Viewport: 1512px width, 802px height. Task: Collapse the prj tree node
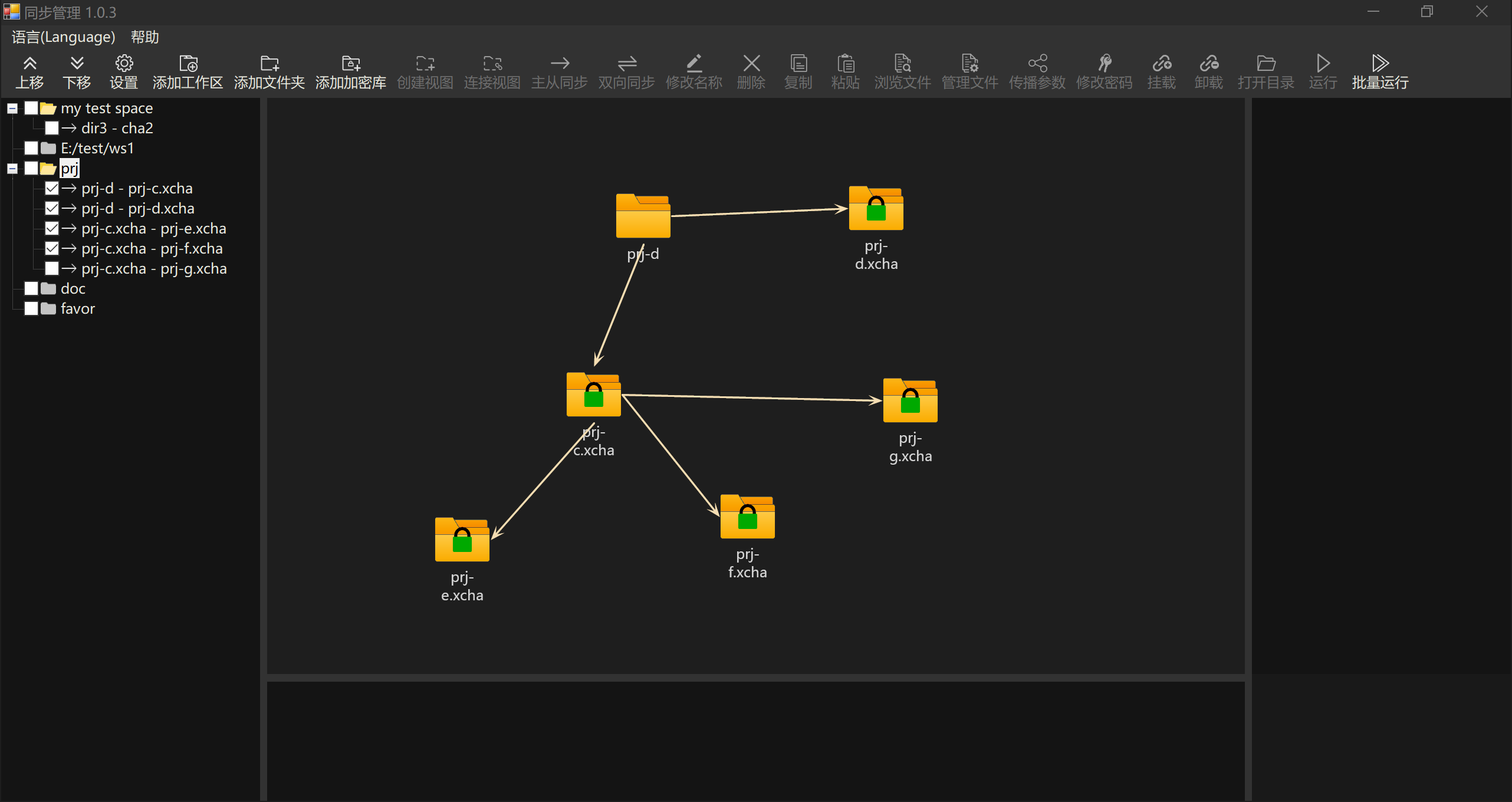pyautogui.click(x=12, y=169)
